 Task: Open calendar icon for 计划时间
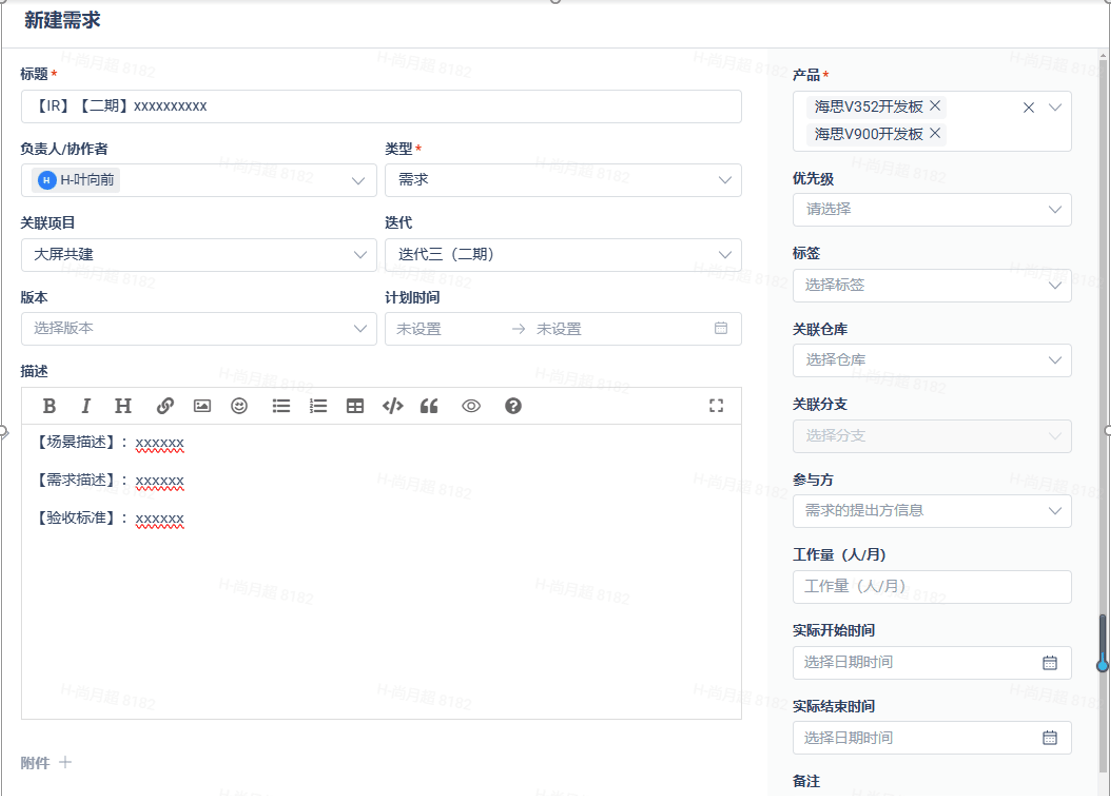point(721,328)
